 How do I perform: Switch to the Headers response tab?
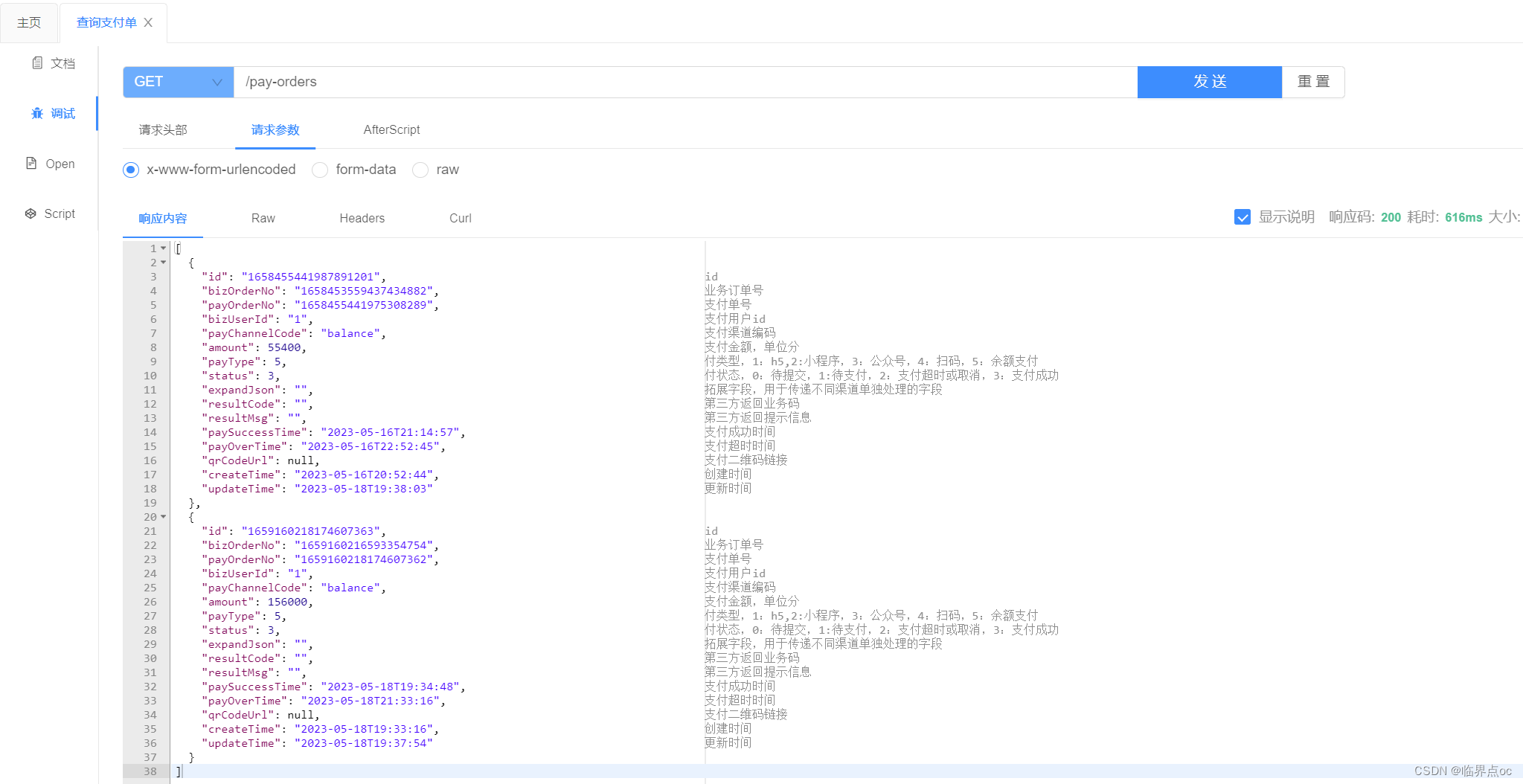click(x=362, y=218)
